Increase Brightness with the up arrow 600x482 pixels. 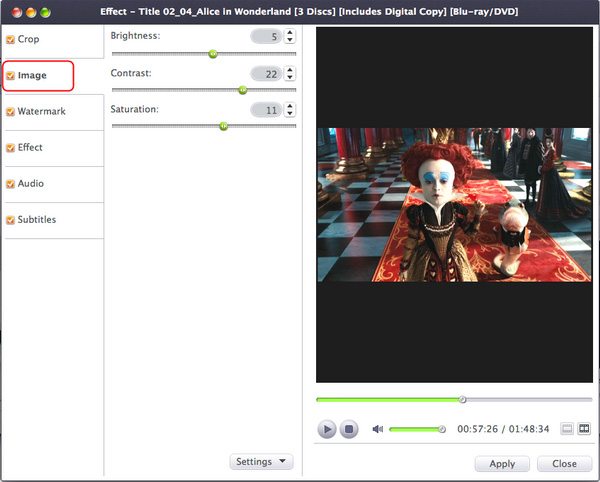290,33
